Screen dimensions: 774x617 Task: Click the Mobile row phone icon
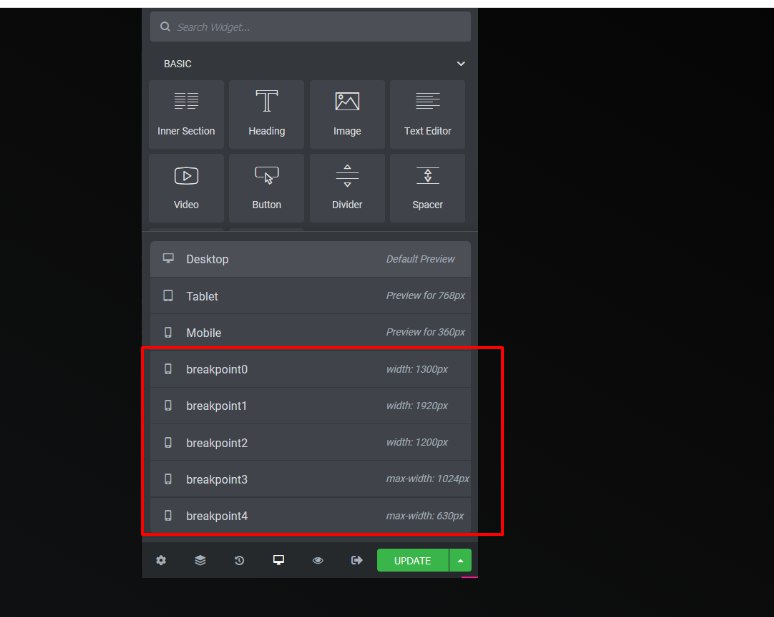pyautogui.click(x=168, y=332)
